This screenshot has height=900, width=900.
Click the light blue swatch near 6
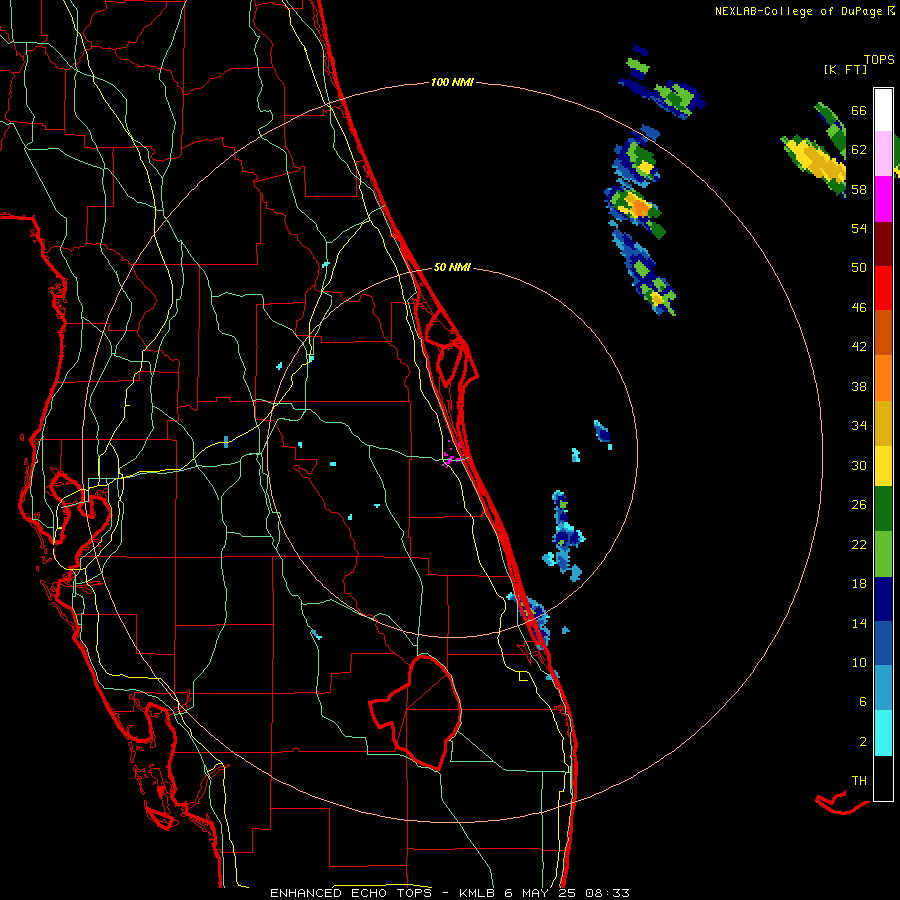(x=883, y=688)
